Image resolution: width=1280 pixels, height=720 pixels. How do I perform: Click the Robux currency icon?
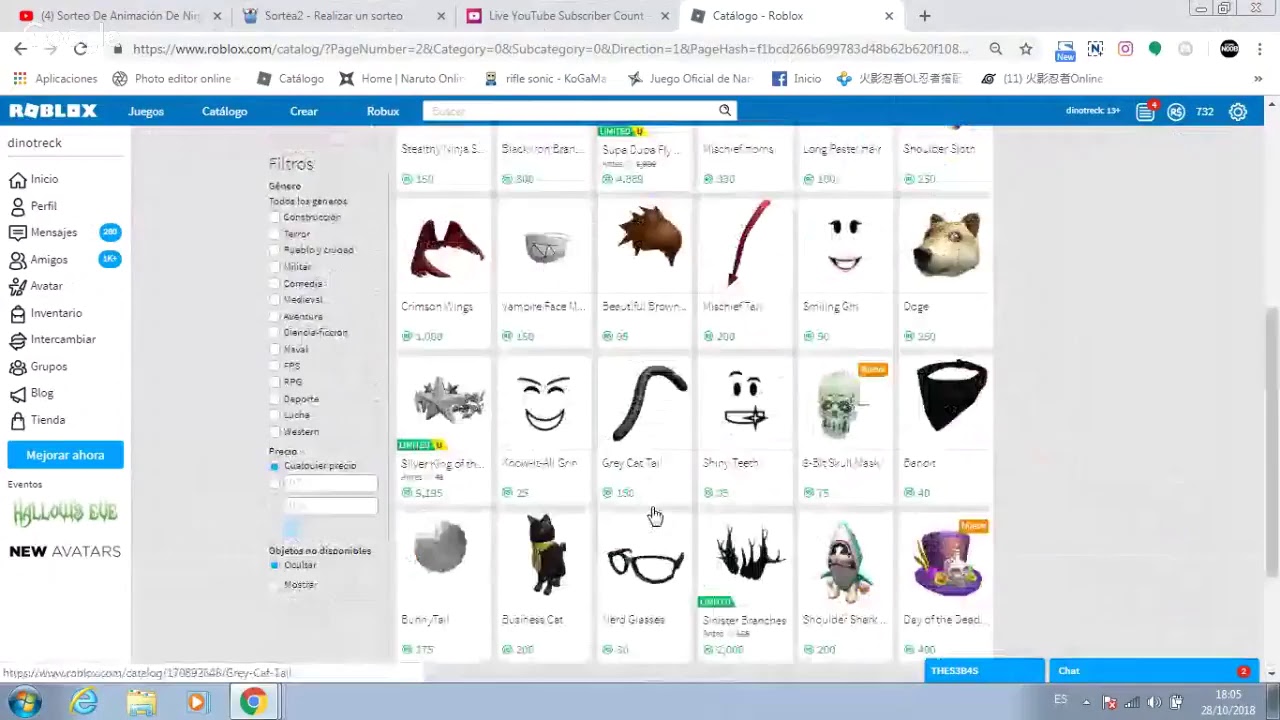[1176, 112]
